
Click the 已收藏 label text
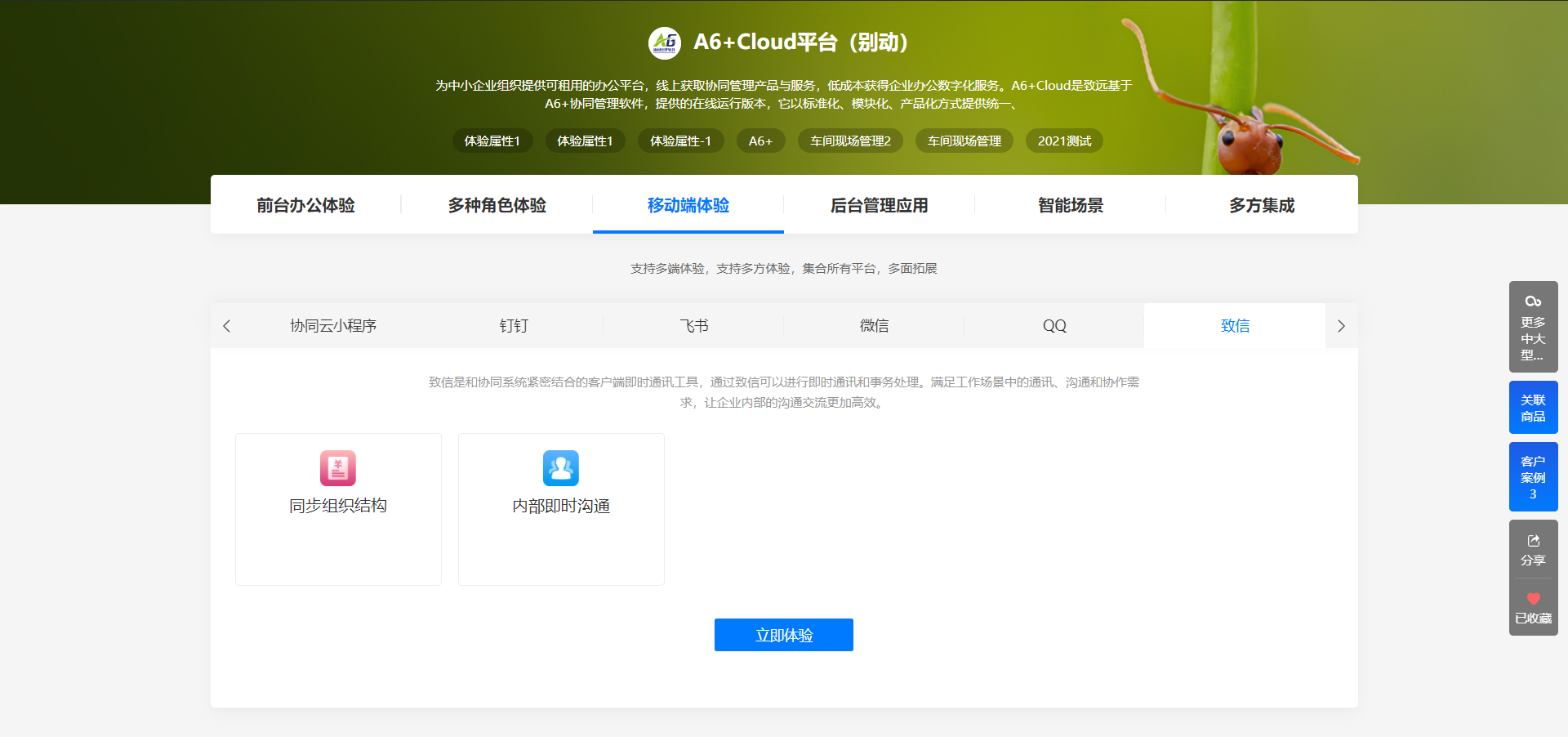1533,619
